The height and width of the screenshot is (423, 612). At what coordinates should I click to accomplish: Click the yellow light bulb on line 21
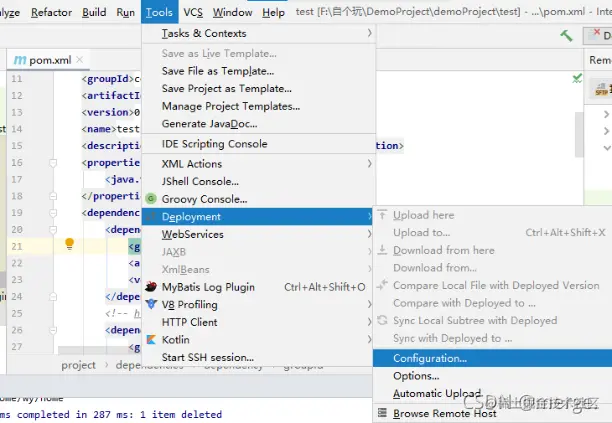[69, 243]
